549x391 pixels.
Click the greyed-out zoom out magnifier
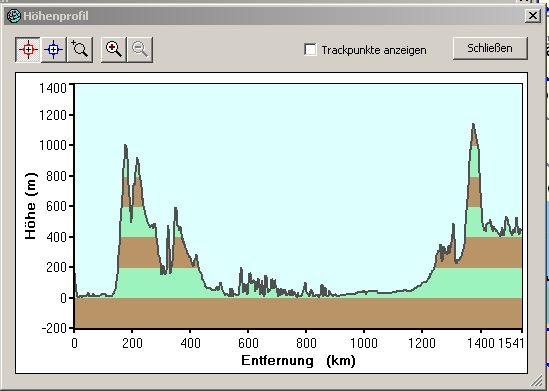point(140,50)
